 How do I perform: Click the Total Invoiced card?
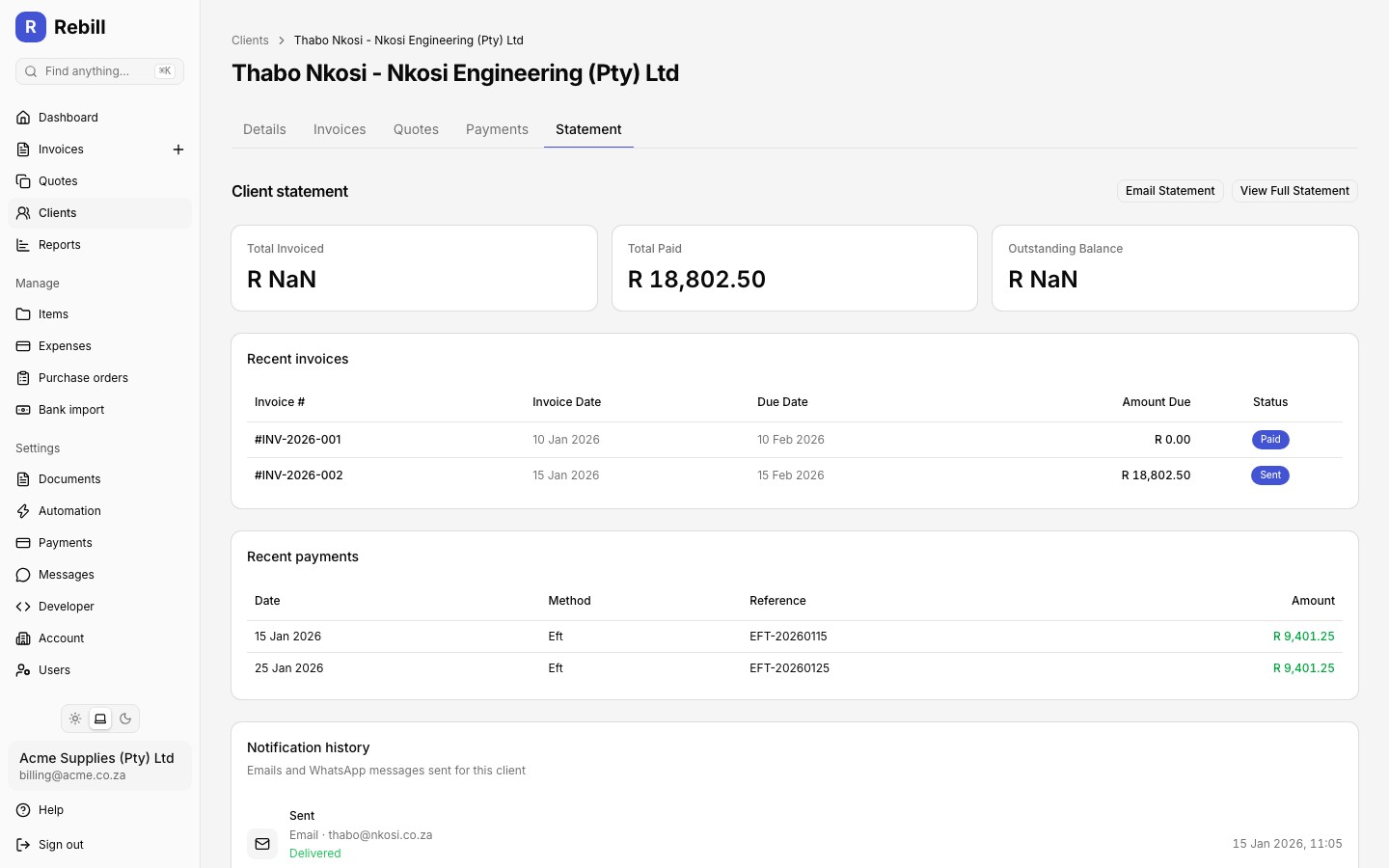(414, 268)
